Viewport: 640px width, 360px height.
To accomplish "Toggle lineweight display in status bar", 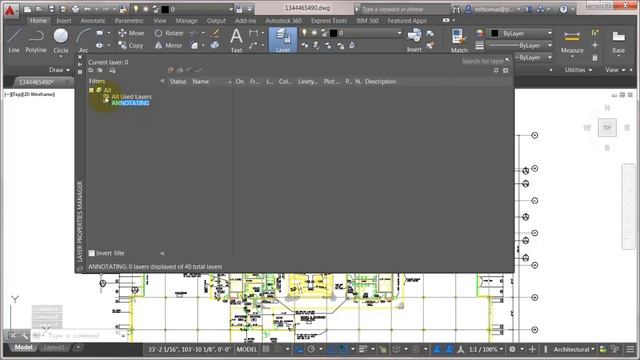I will [362, 349].
